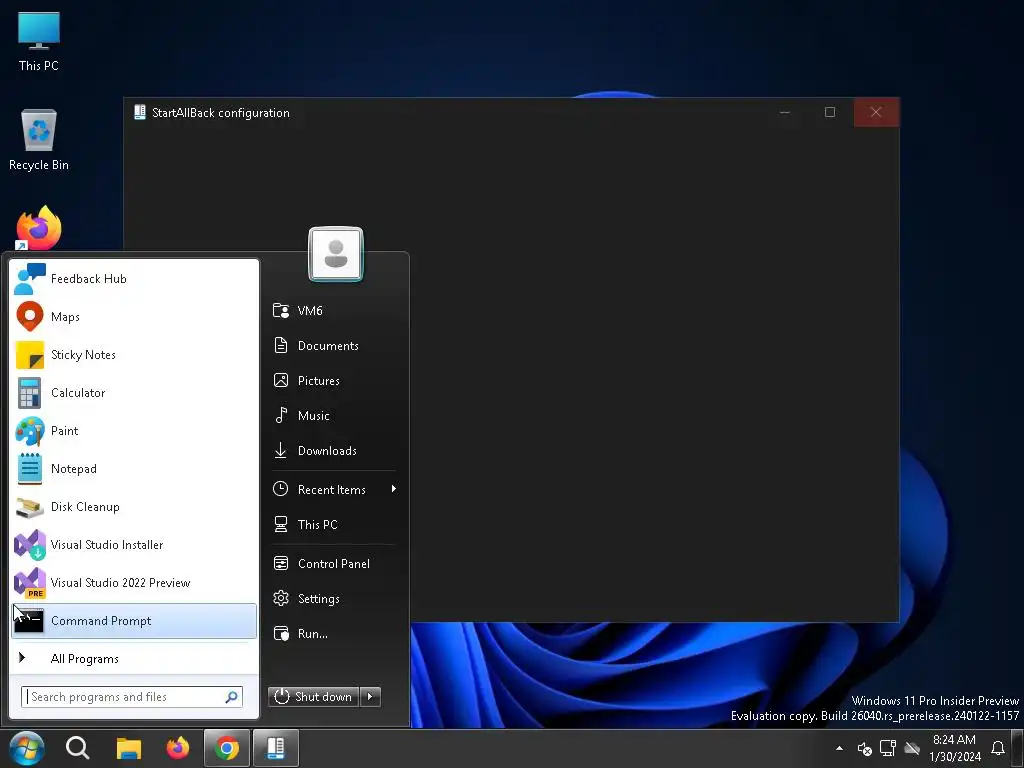1024x768 pixels.
Task: Click the search magnifier in start menu search box
Action: pos(231,697)
